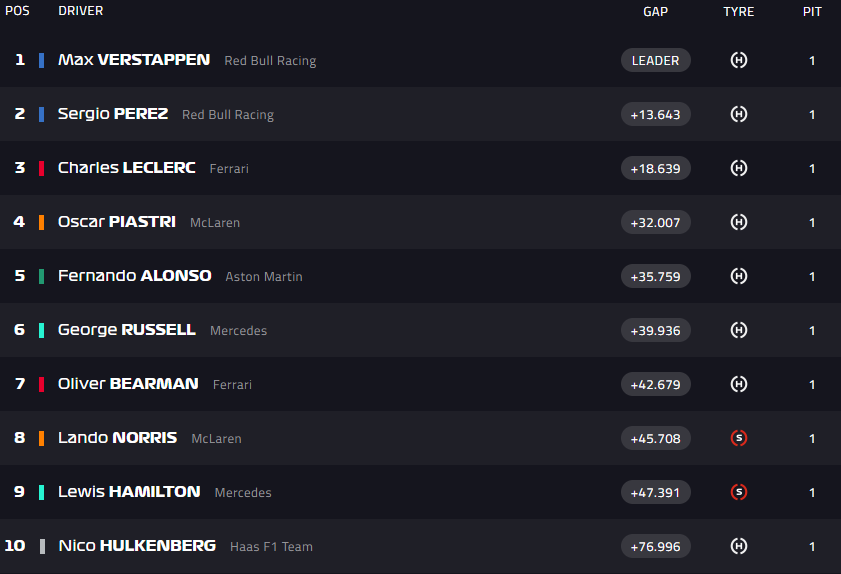This screenshot has width=841, height=574.
Task: Click the PIT column header
Action: coord(812,12)
